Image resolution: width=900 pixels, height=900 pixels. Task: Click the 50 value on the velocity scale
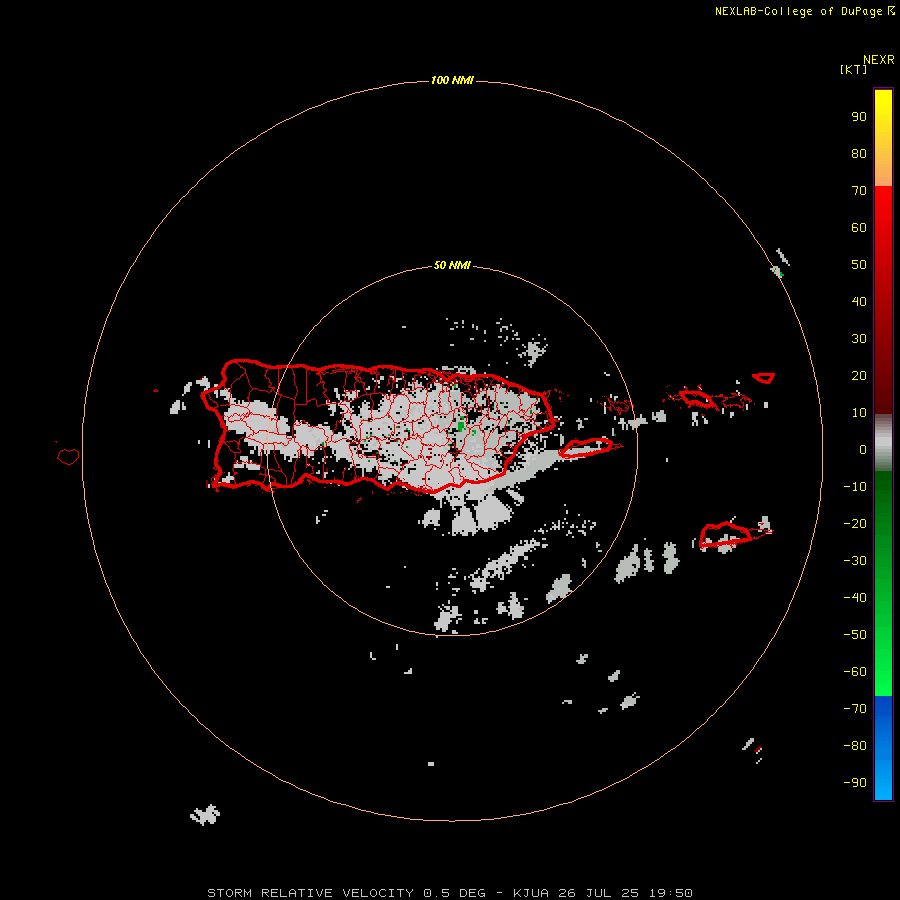[859, 265]
